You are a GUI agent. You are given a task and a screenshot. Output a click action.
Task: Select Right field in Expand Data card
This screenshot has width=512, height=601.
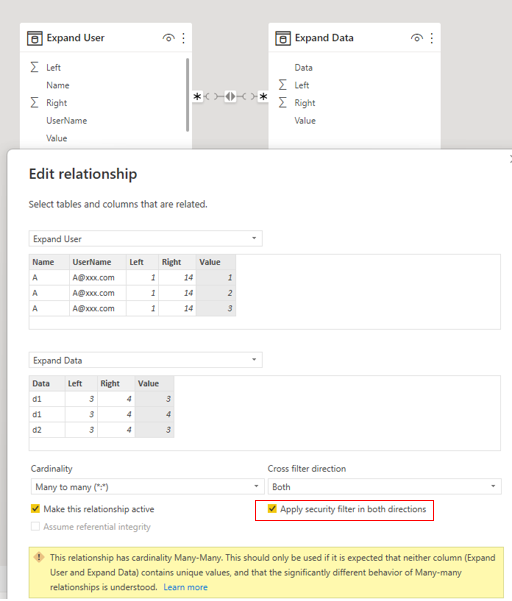(305, 103)
